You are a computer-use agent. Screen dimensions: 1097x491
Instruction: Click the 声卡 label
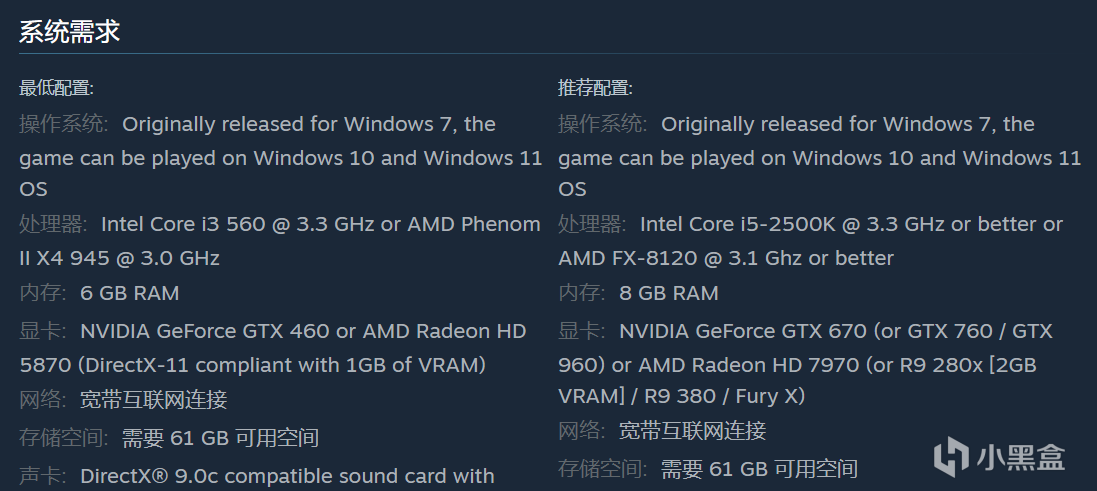42,476
